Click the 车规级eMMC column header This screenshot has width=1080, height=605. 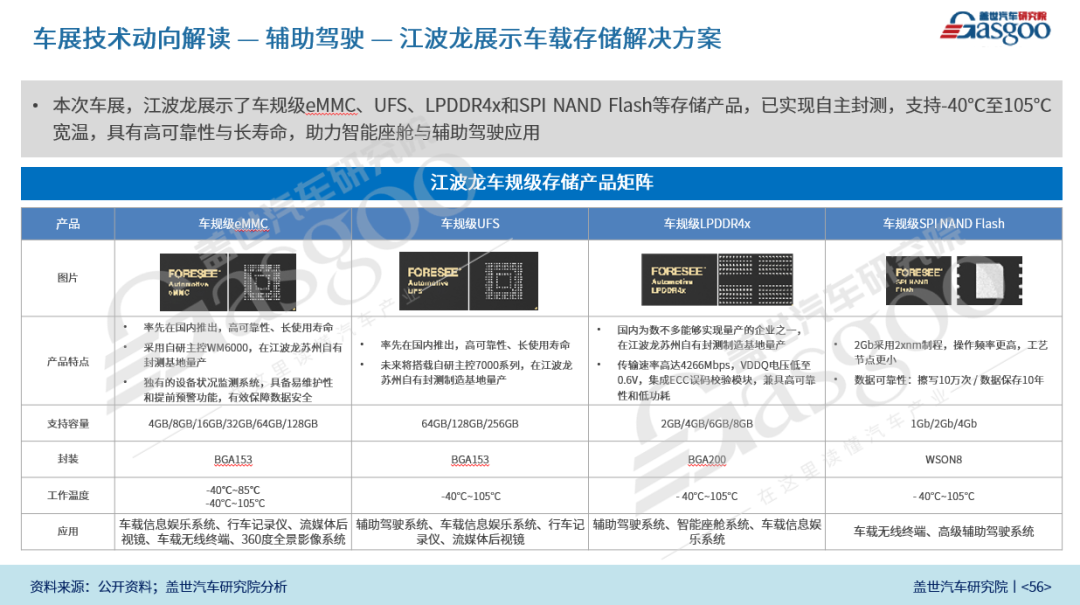[233, 224]
